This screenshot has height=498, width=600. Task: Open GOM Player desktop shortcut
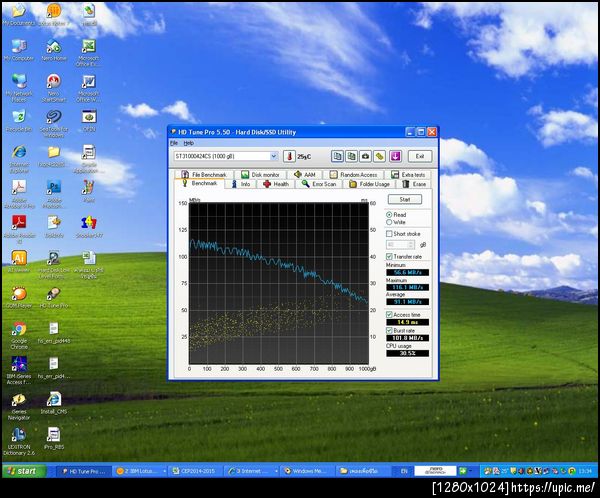click(19, 298)
